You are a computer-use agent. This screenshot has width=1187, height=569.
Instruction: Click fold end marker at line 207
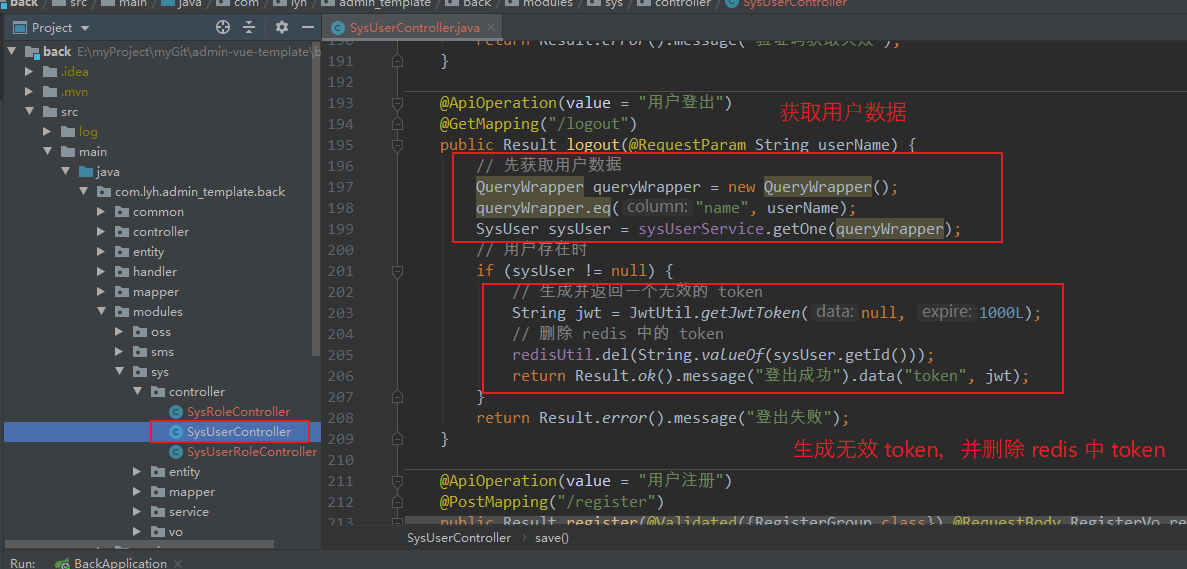click(397, 396)
